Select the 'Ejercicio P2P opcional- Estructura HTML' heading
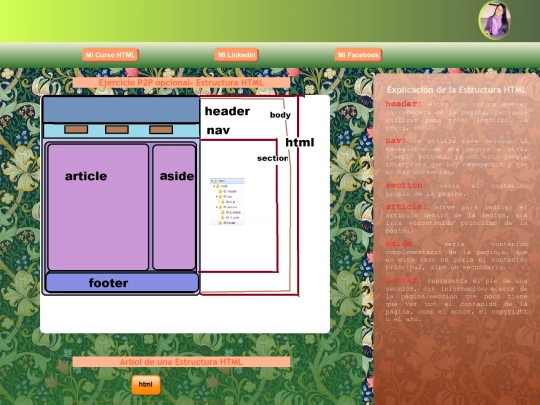 181,83
